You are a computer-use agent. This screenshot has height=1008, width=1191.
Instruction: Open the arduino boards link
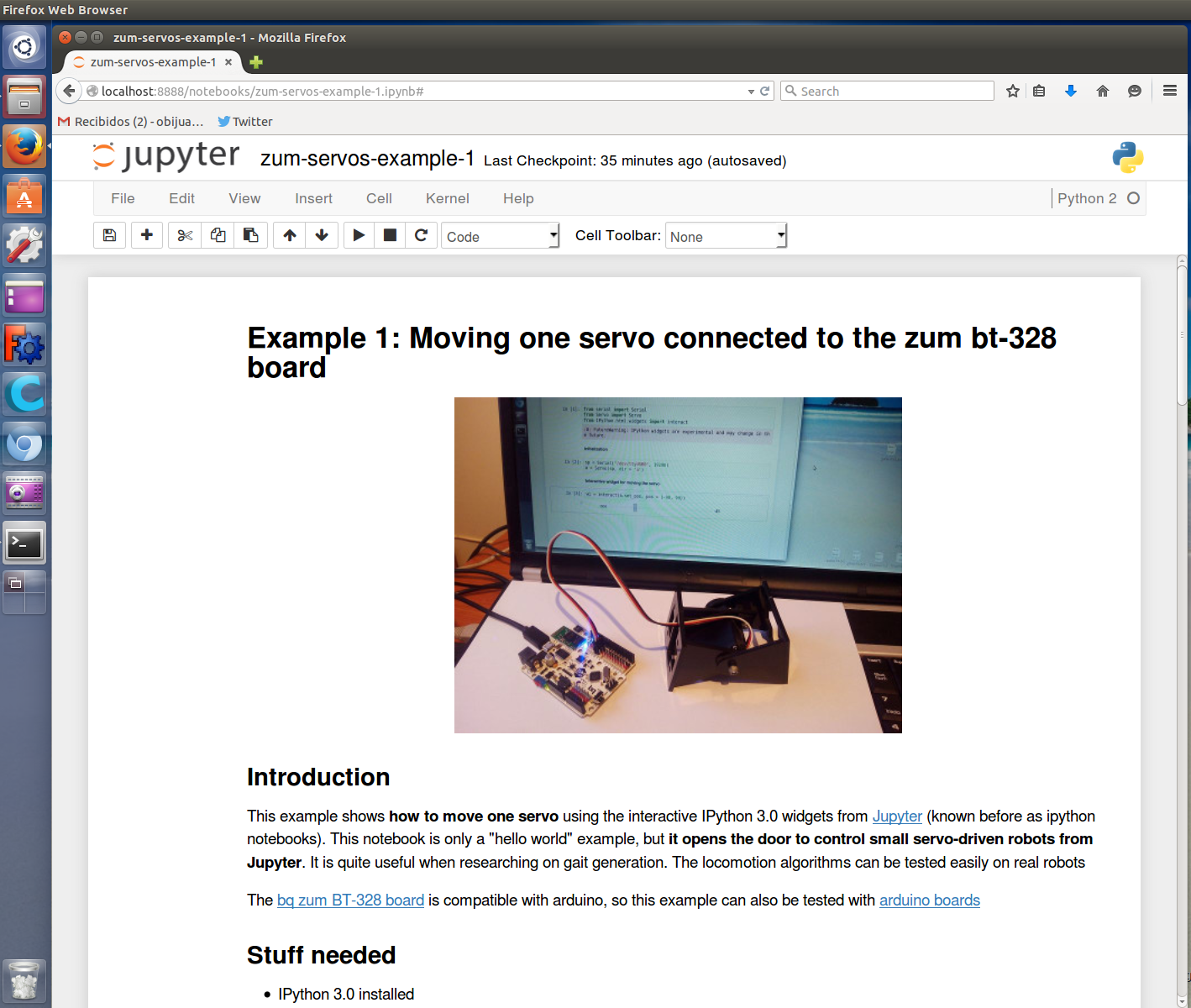point(930,900)
